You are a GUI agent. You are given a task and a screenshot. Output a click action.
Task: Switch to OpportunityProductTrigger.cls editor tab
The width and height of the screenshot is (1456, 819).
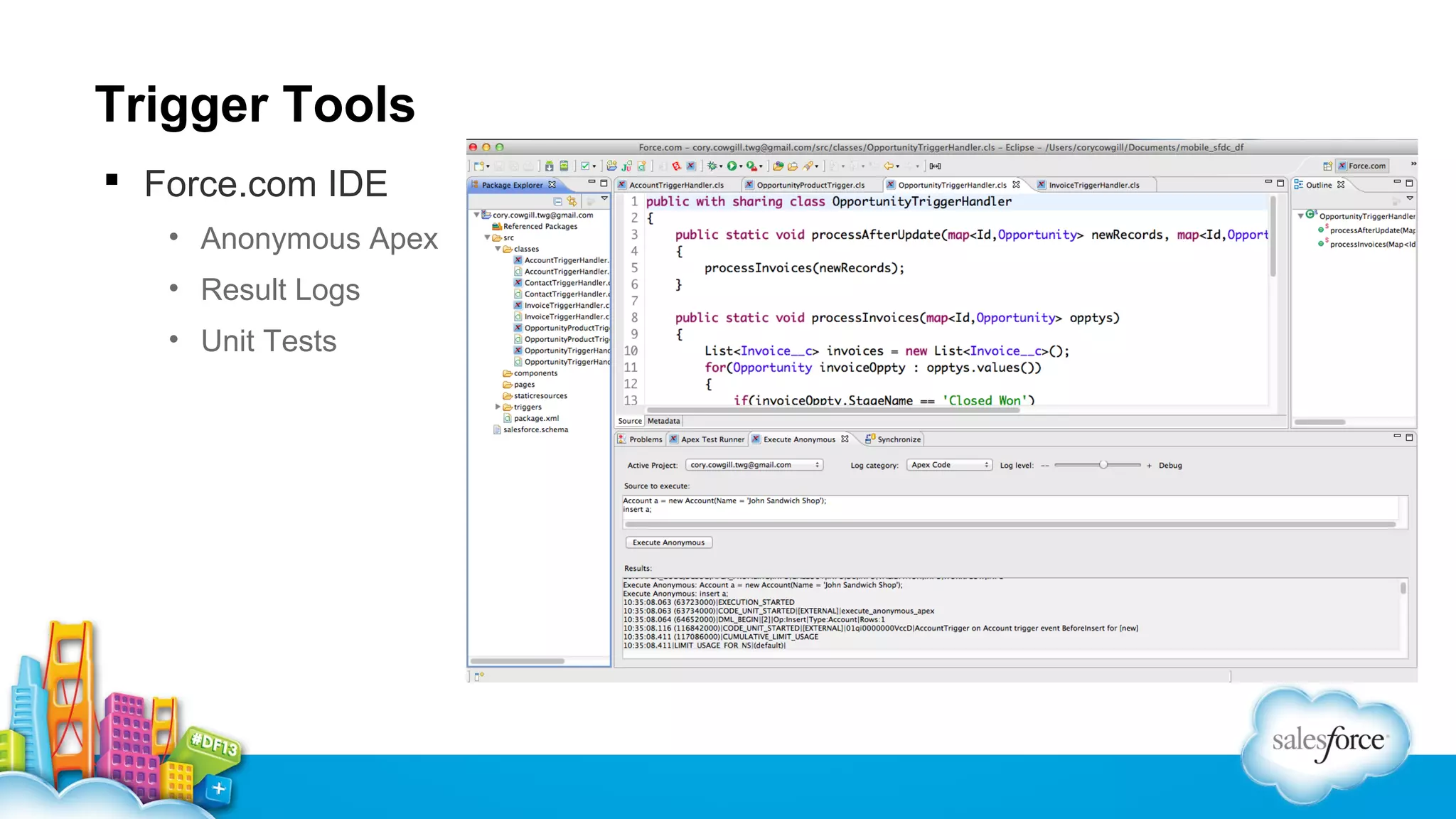(810, 185)
